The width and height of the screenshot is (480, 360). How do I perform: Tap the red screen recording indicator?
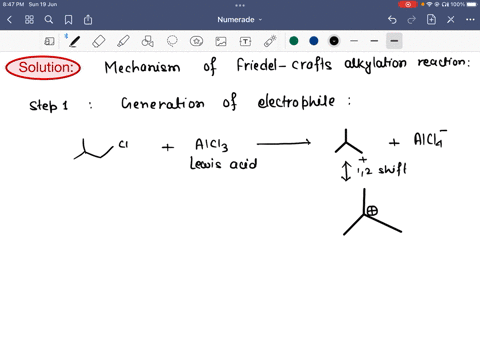[408, 4]
